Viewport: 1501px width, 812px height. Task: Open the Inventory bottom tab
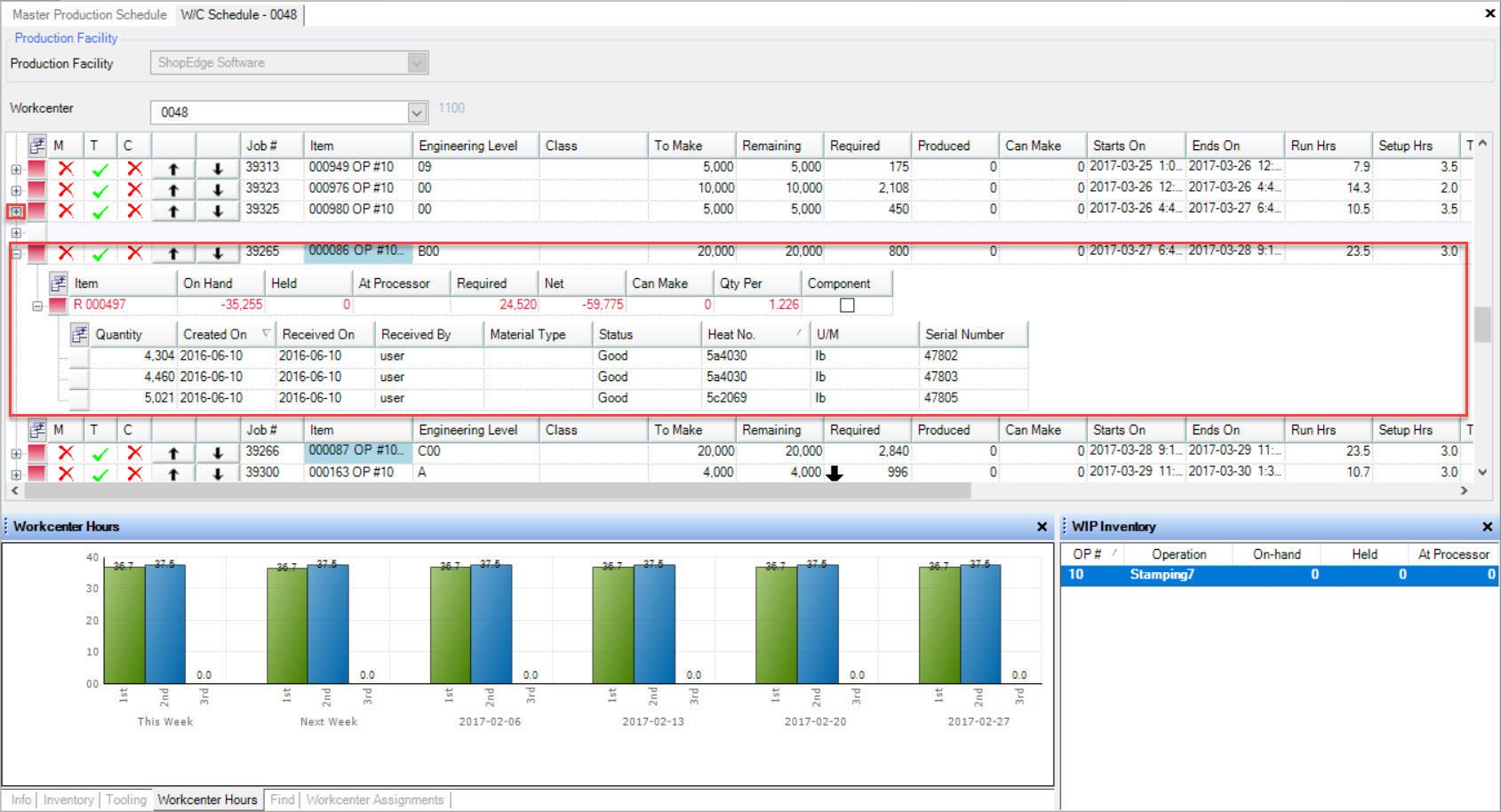click(68, 800)
